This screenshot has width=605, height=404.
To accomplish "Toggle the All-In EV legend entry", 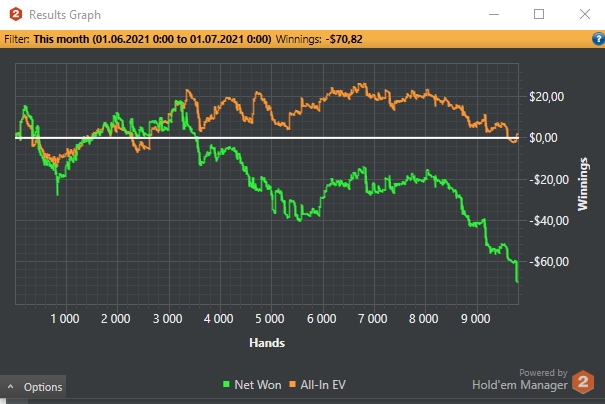I will point(318,385).
